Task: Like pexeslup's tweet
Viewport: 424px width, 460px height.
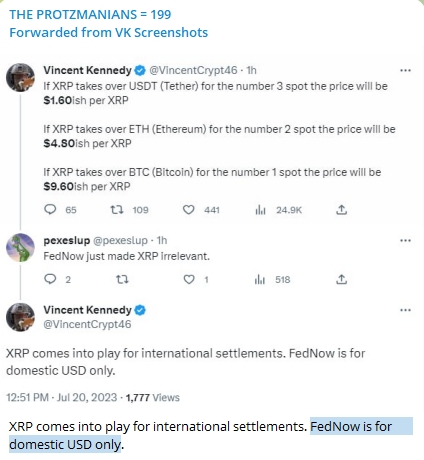Action: coord(189,279)
